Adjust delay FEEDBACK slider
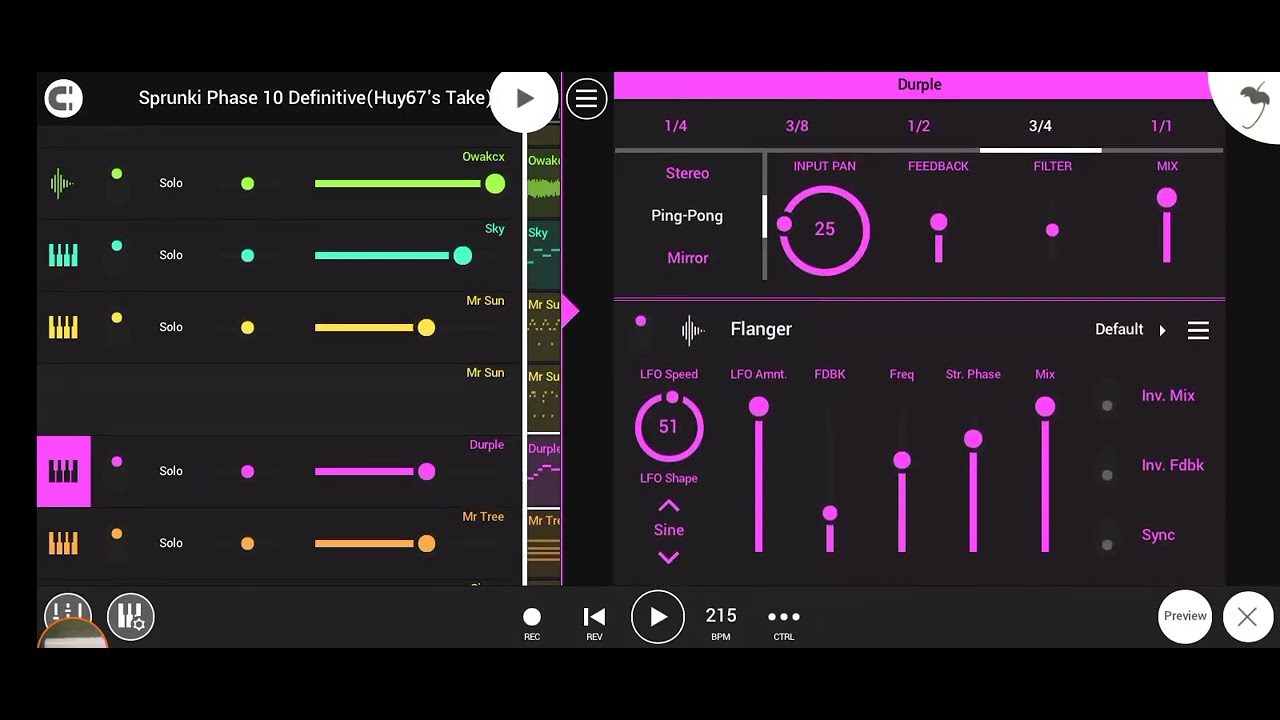 click(938, 230)
